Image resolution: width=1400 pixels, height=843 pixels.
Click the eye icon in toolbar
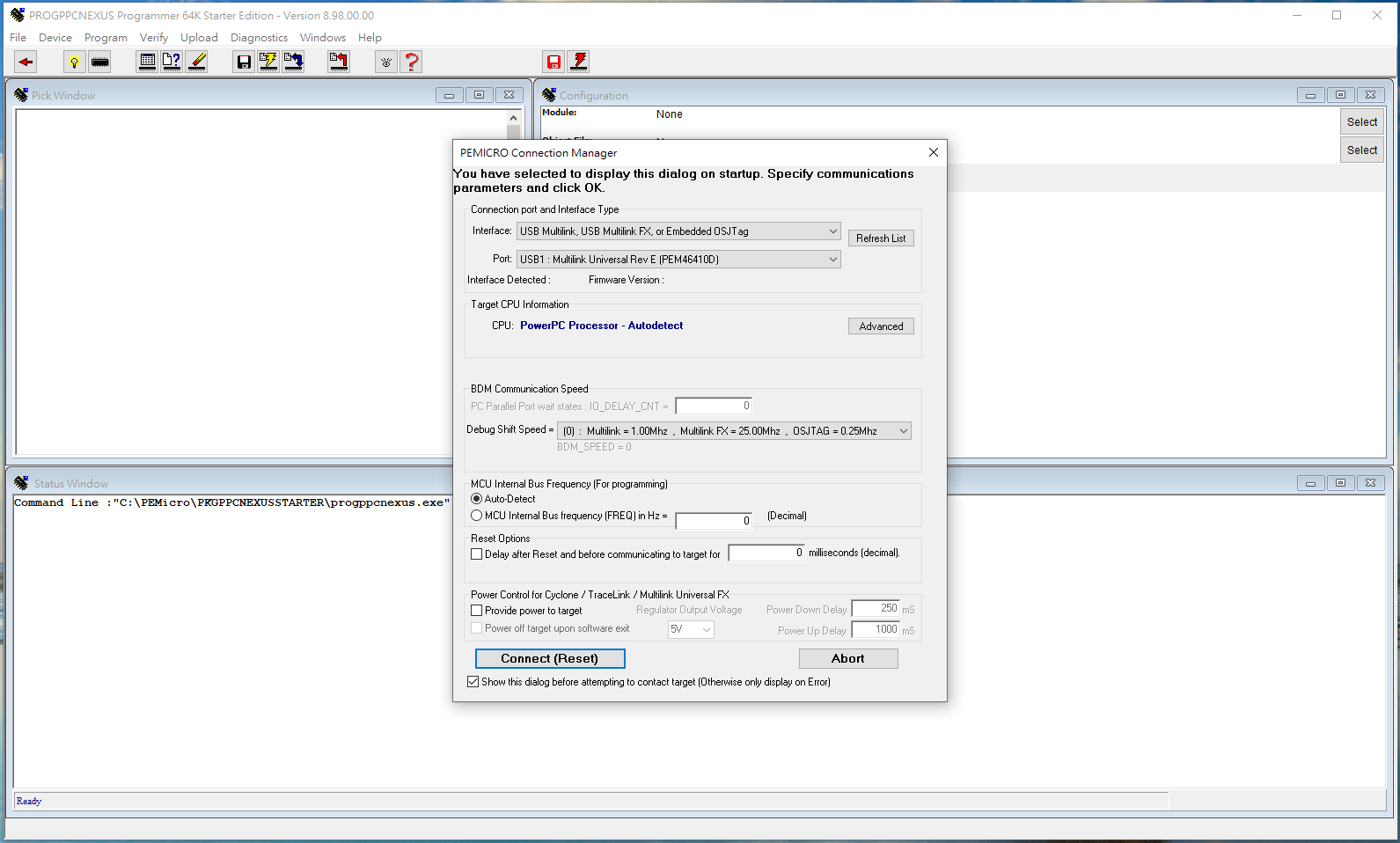(x=386, y=62)
